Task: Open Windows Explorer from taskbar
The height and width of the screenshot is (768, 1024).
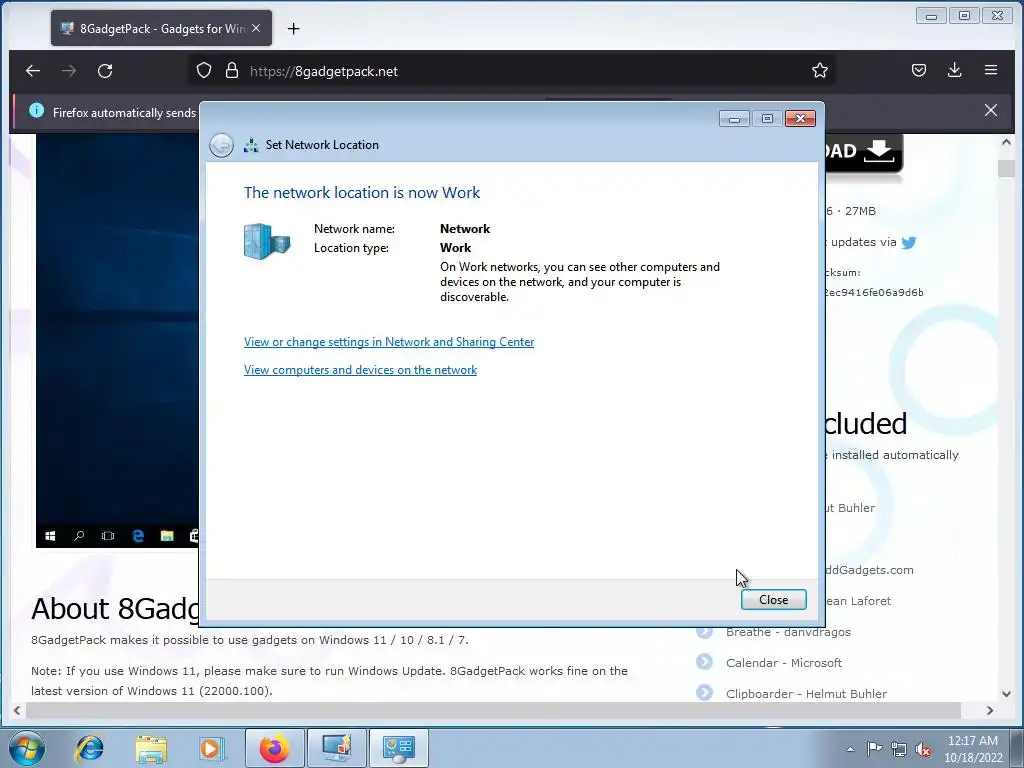Action: coord(151,748)
